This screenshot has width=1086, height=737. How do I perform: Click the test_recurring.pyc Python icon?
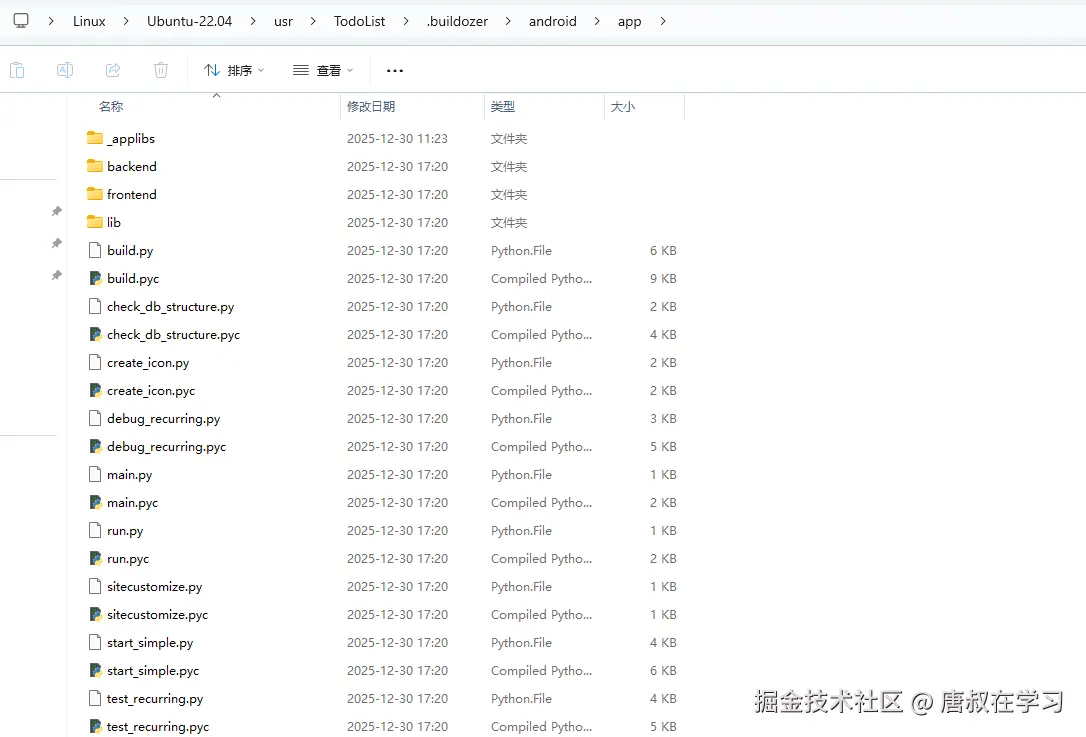coord(96,726)
